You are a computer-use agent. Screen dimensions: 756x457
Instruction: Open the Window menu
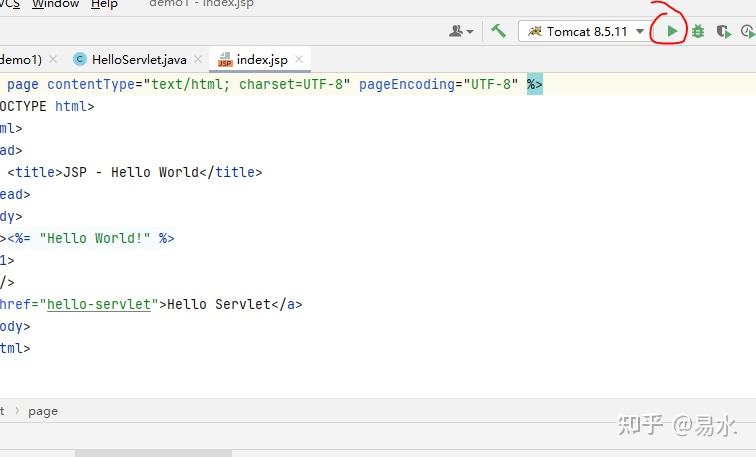click(56, 4)
